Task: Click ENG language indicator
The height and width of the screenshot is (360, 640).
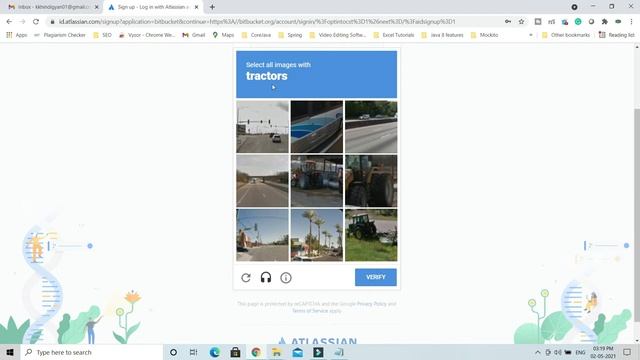Action: tap(580, 352)
